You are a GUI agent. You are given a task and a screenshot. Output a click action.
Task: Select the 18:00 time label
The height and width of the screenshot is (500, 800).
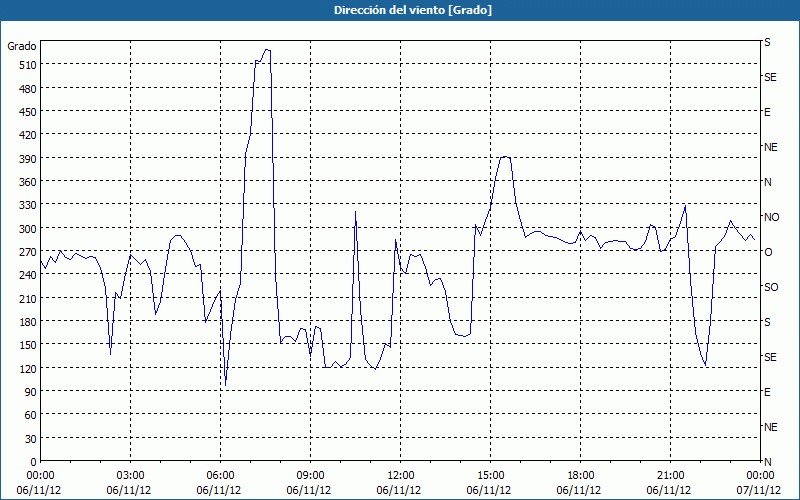pos(581,476)
